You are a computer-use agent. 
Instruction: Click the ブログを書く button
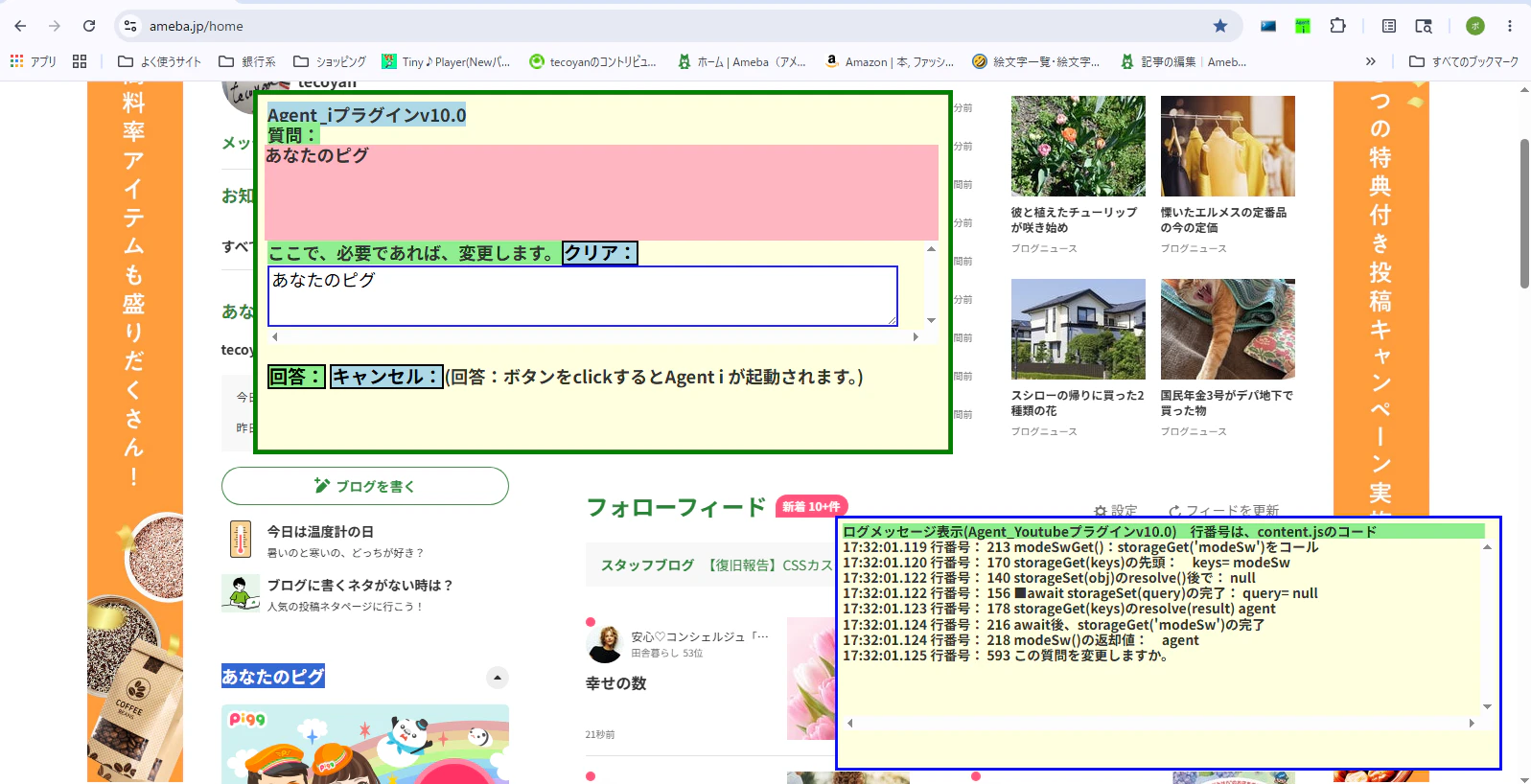click(365, 486)
